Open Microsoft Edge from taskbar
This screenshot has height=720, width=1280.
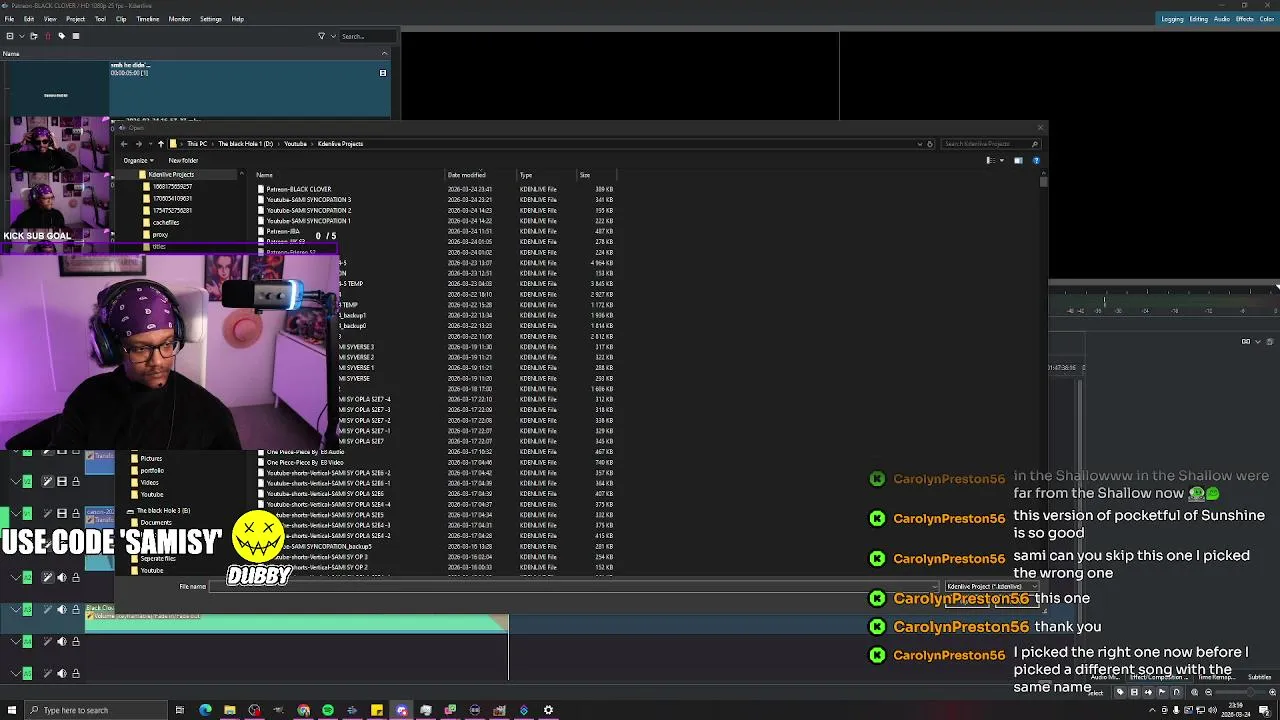point(205,710)
